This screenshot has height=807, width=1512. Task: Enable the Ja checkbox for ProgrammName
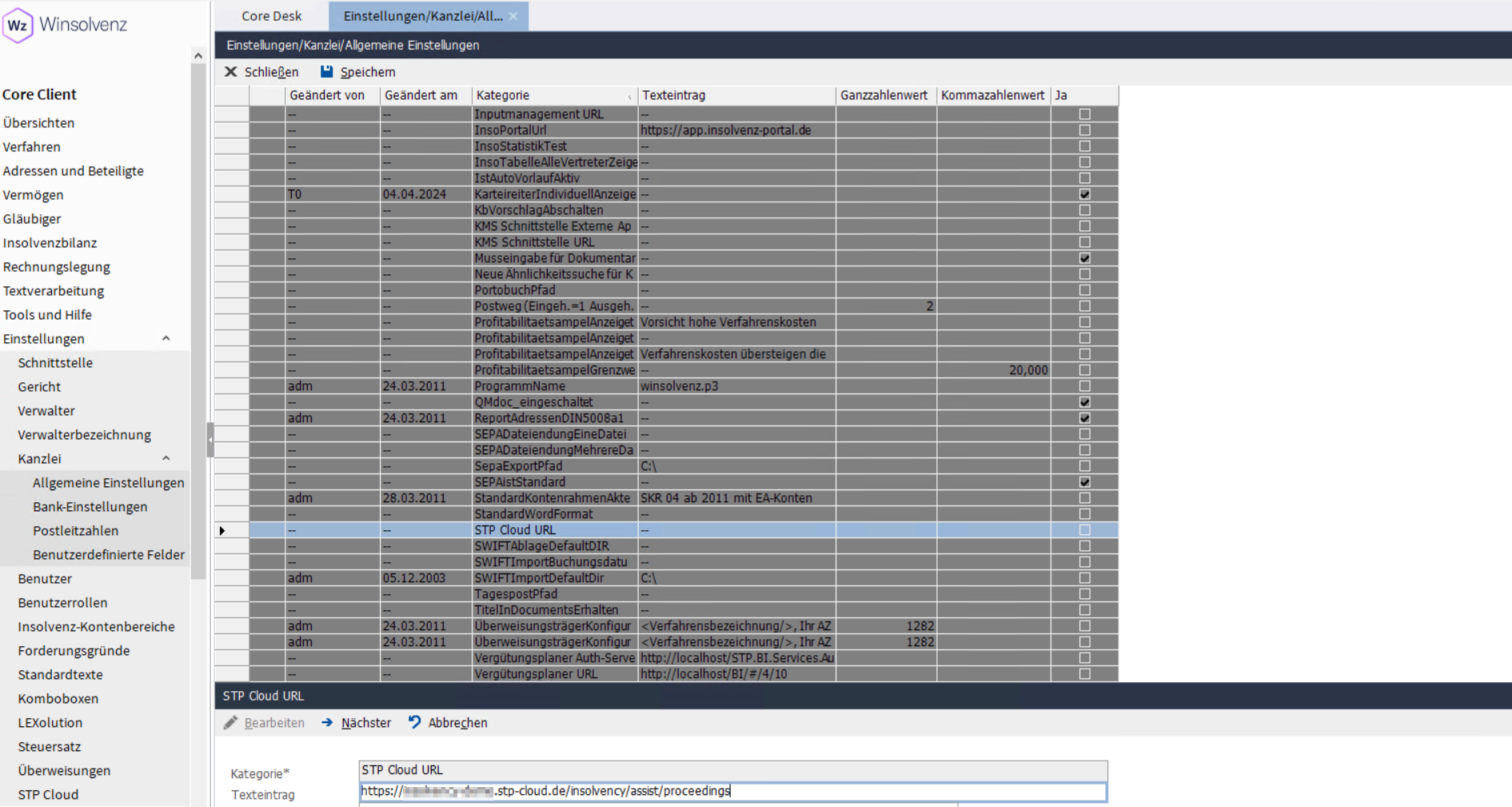click(x=1084, y=386)
